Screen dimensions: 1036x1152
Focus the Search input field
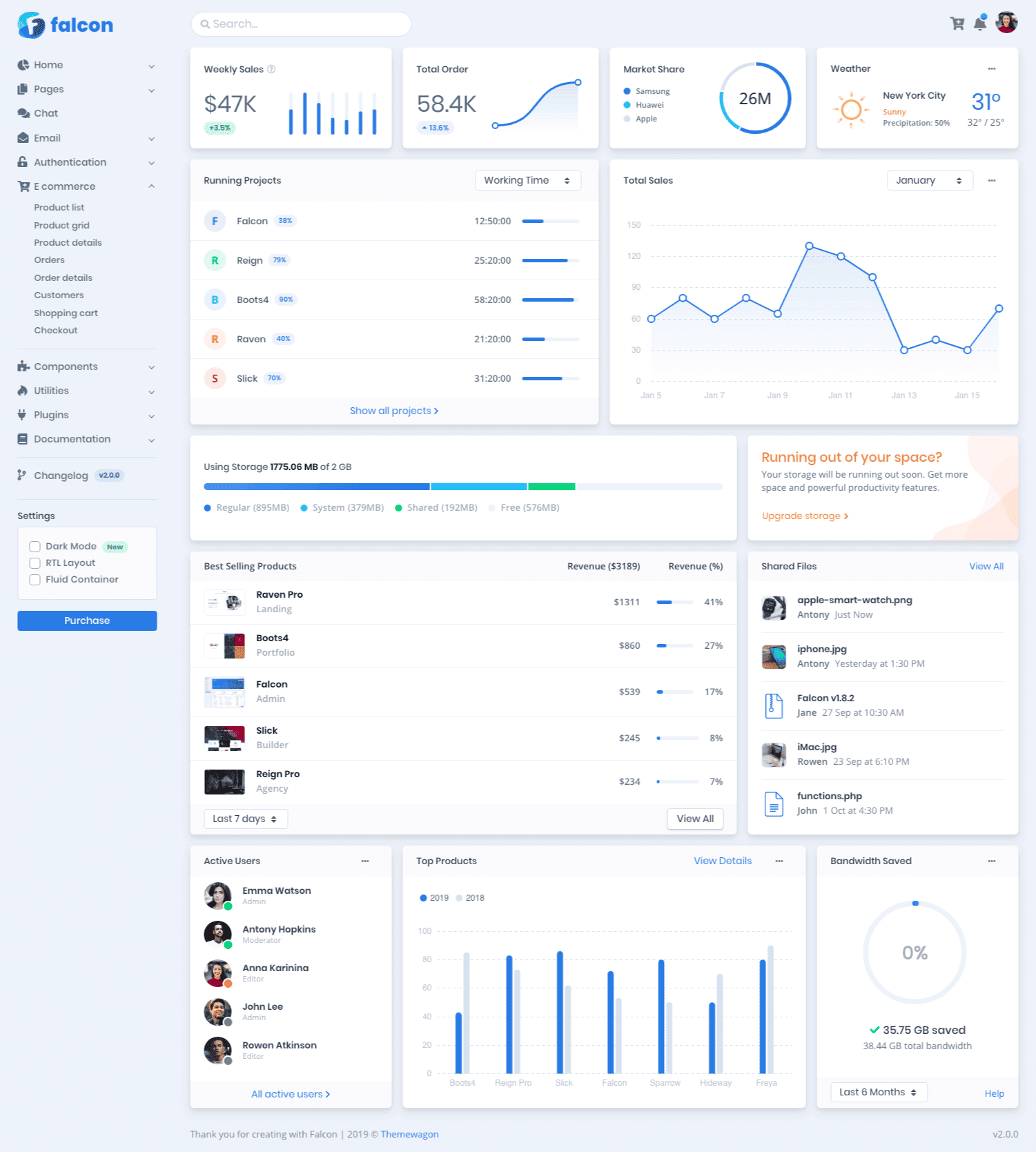click(301, 24)
